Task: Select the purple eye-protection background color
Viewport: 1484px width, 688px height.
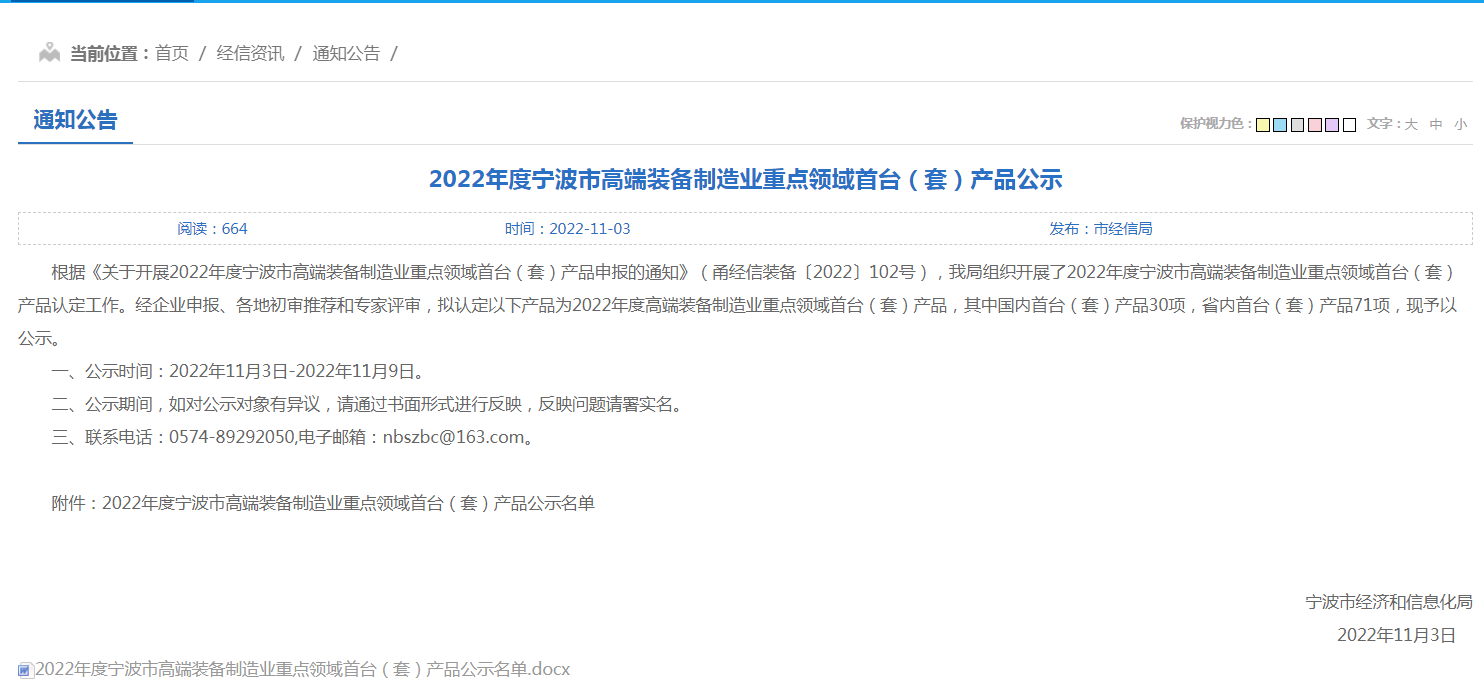Action: [1330, 124]
